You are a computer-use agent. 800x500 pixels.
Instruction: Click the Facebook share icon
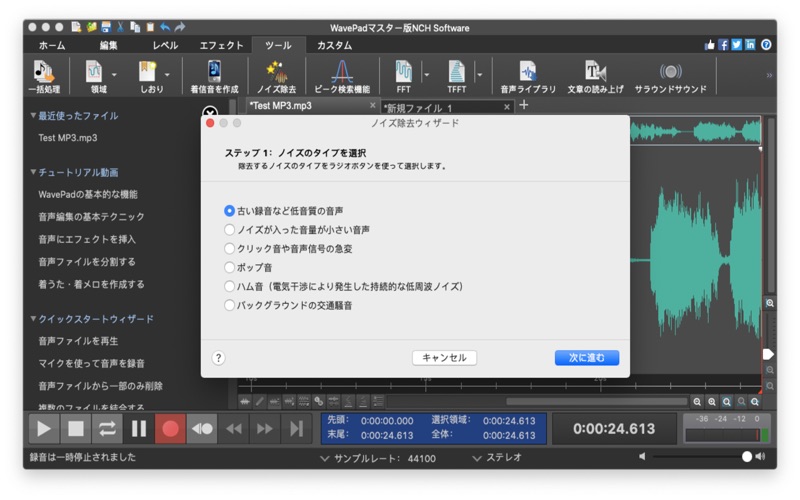point(723,45)
